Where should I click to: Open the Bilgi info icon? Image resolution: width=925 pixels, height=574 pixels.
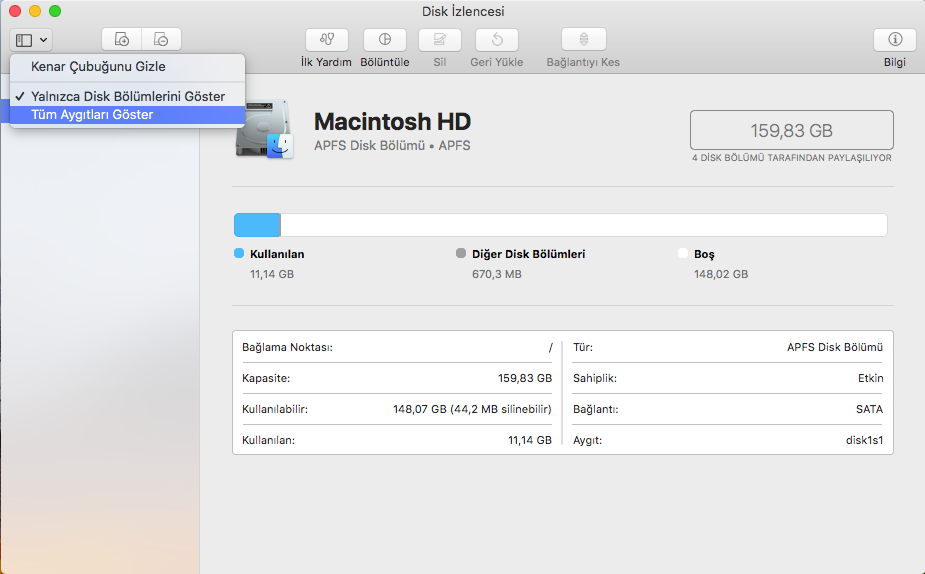(x=894, y=40)
